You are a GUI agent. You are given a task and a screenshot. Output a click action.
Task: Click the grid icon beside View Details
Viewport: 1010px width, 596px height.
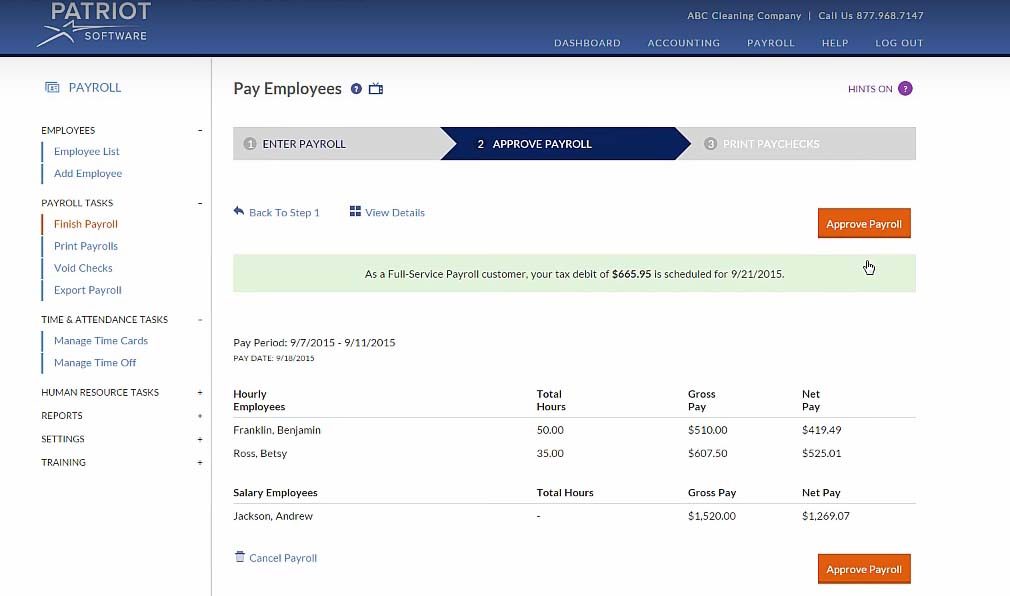point(355,212)
